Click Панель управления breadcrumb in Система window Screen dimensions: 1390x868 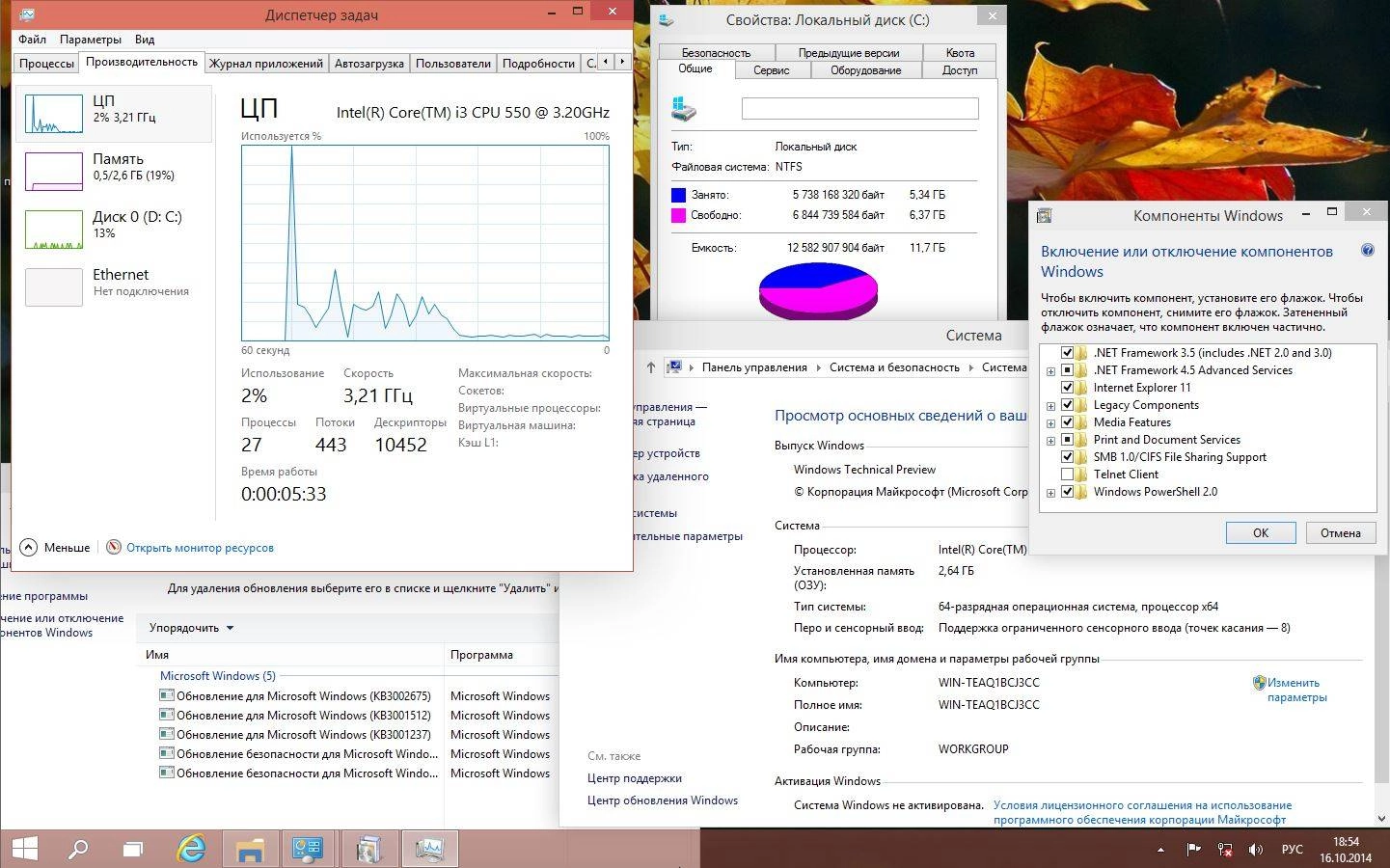pyautogui.click(x=754, y=367)
